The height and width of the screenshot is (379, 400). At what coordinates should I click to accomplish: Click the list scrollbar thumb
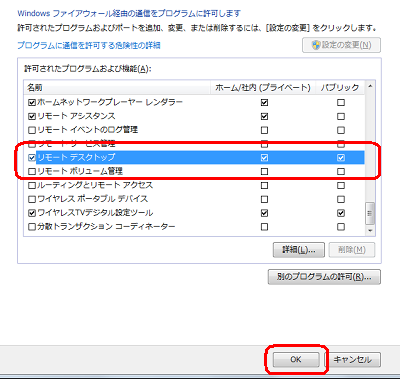point(370,213)
